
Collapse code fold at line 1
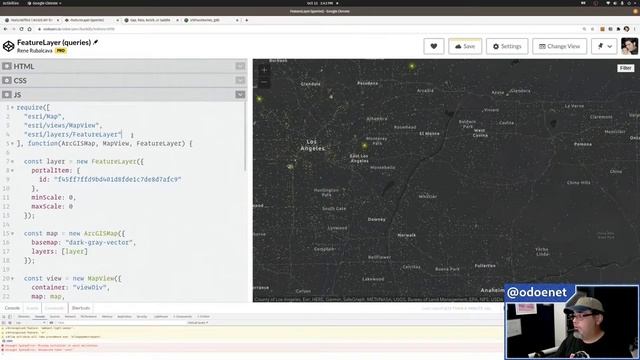[12, 108]
